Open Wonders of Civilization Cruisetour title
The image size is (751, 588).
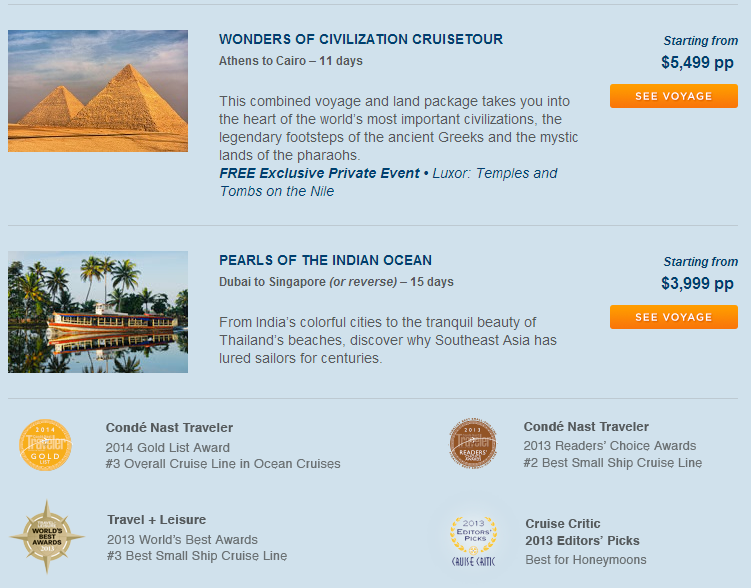tap(361, 39)
